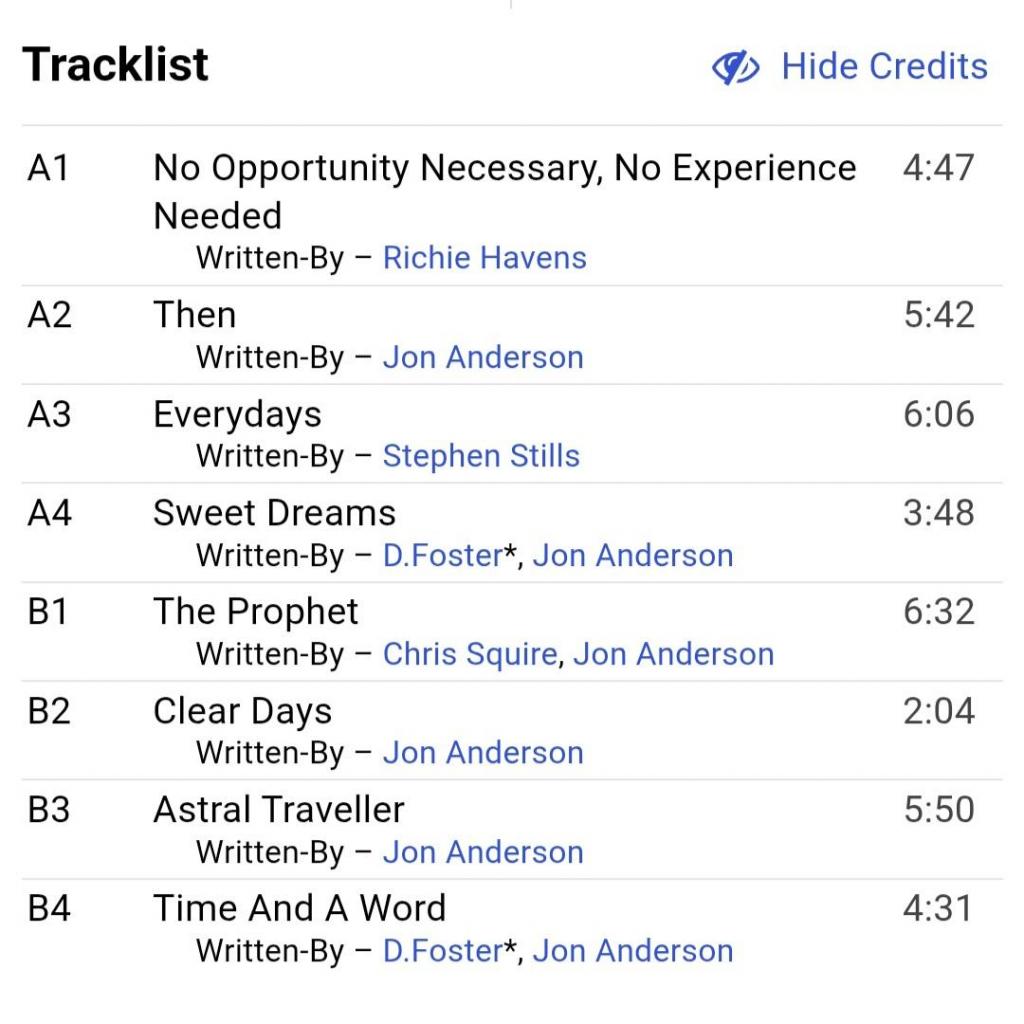Select the Time And A Word track title

point(299,909)
